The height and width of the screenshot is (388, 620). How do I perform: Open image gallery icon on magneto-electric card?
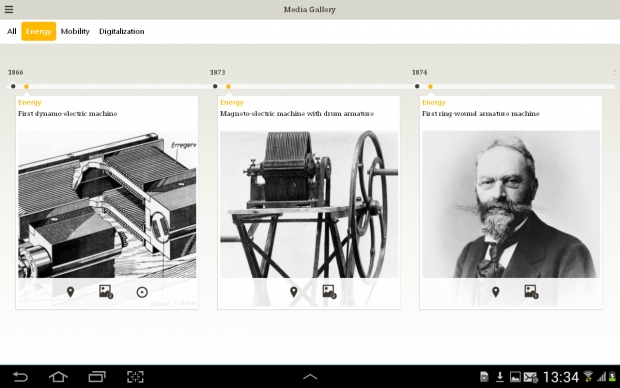[x=329, y=292]
